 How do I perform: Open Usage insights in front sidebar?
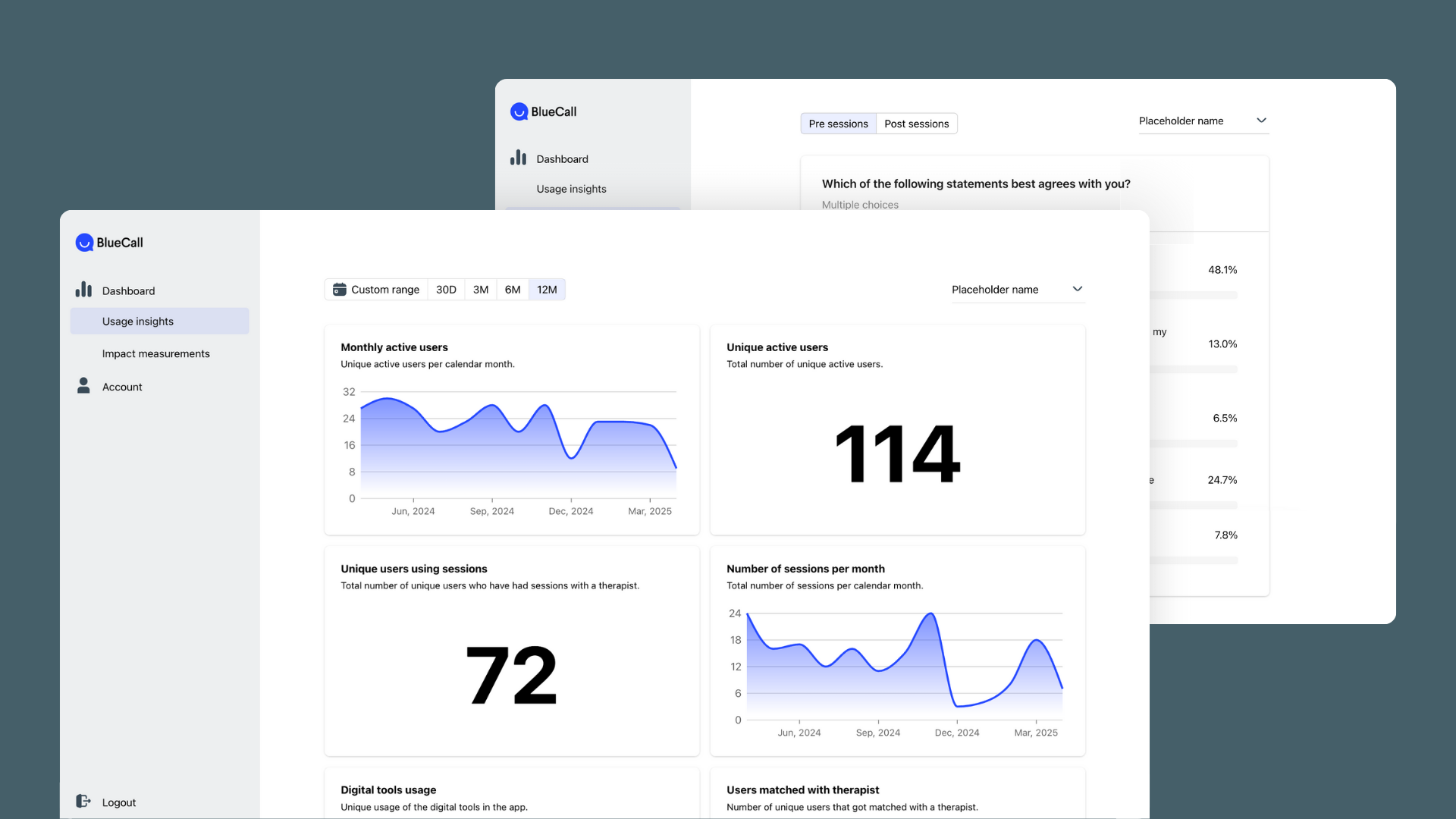[x=138, y=322]
